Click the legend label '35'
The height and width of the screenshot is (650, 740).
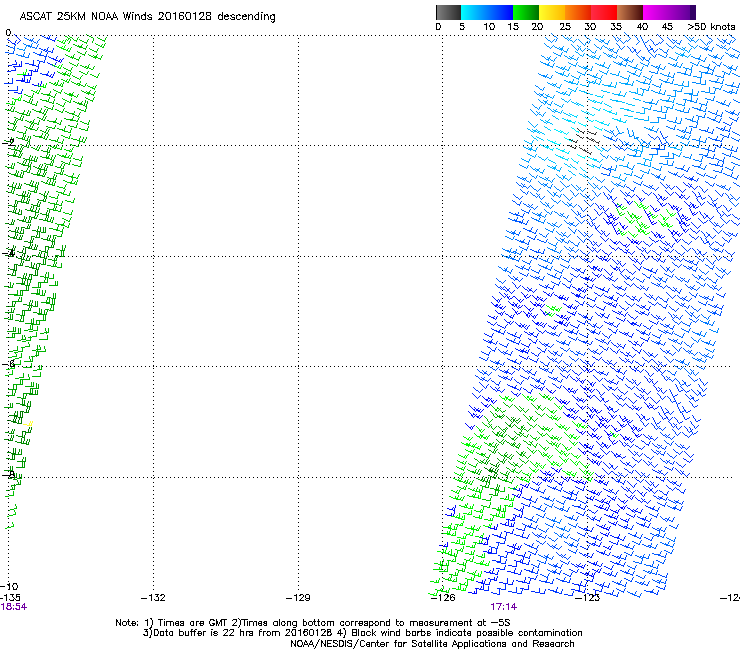click(x=616, y=27)
